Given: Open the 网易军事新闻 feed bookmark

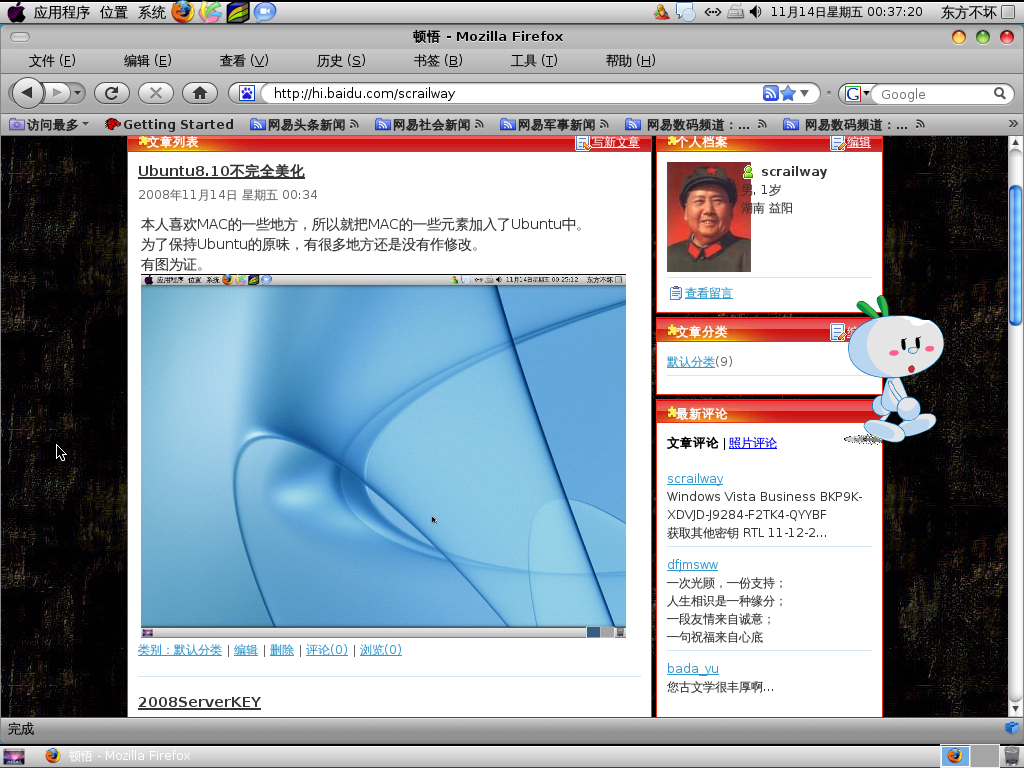Looking at the screenshot, I should click(554, 124).
